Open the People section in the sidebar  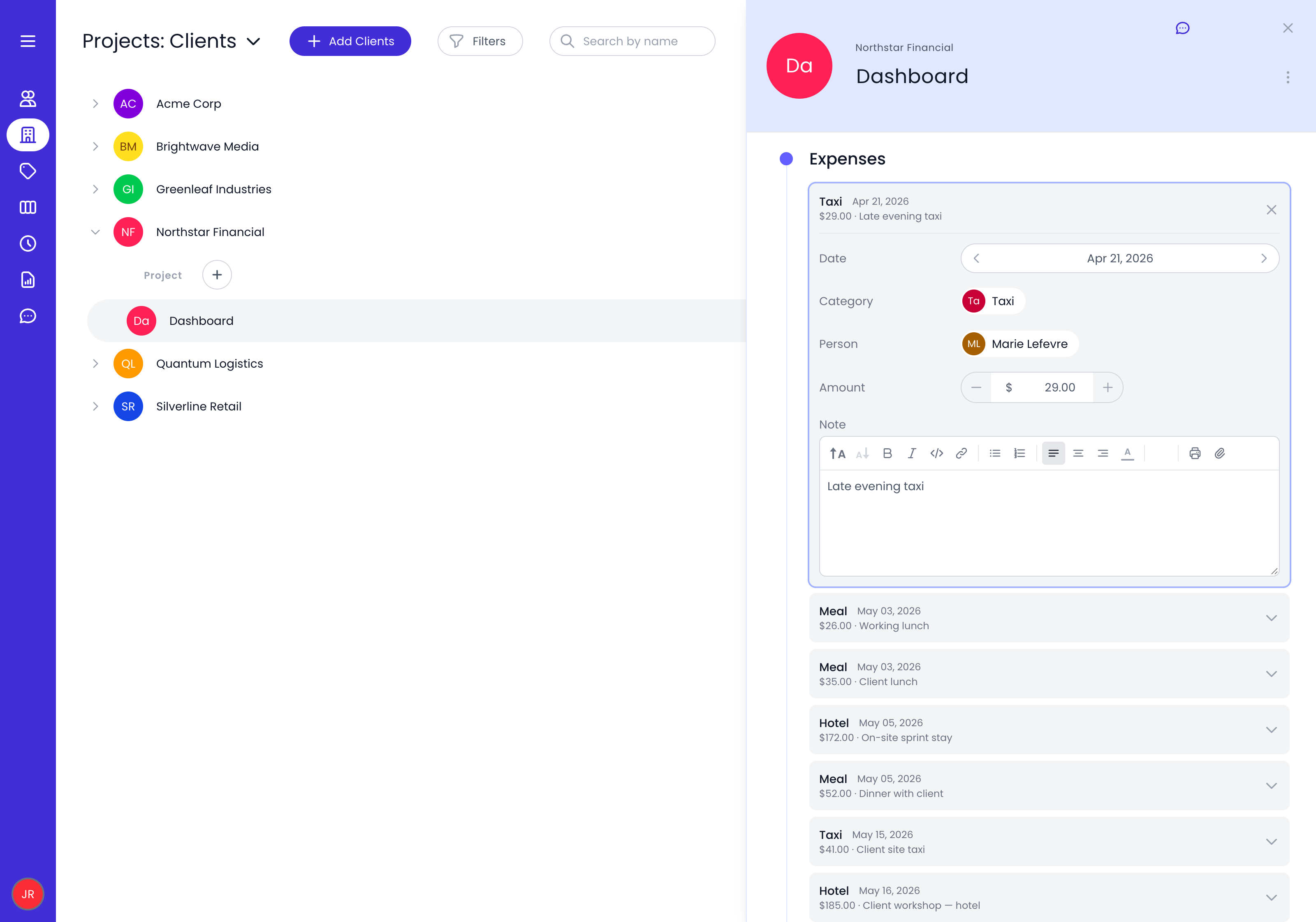click(x=28, y=99)
